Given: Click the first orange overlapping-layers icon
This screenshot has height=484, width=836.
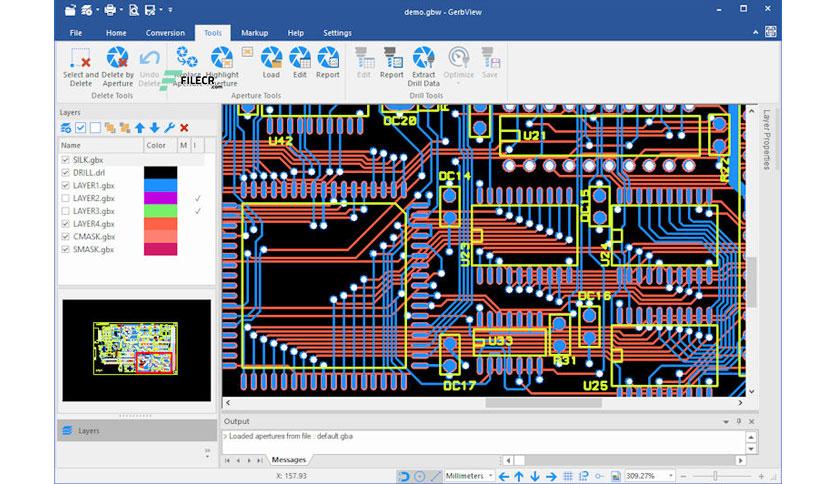Looking at the screenshot, I should pos(110,128).
